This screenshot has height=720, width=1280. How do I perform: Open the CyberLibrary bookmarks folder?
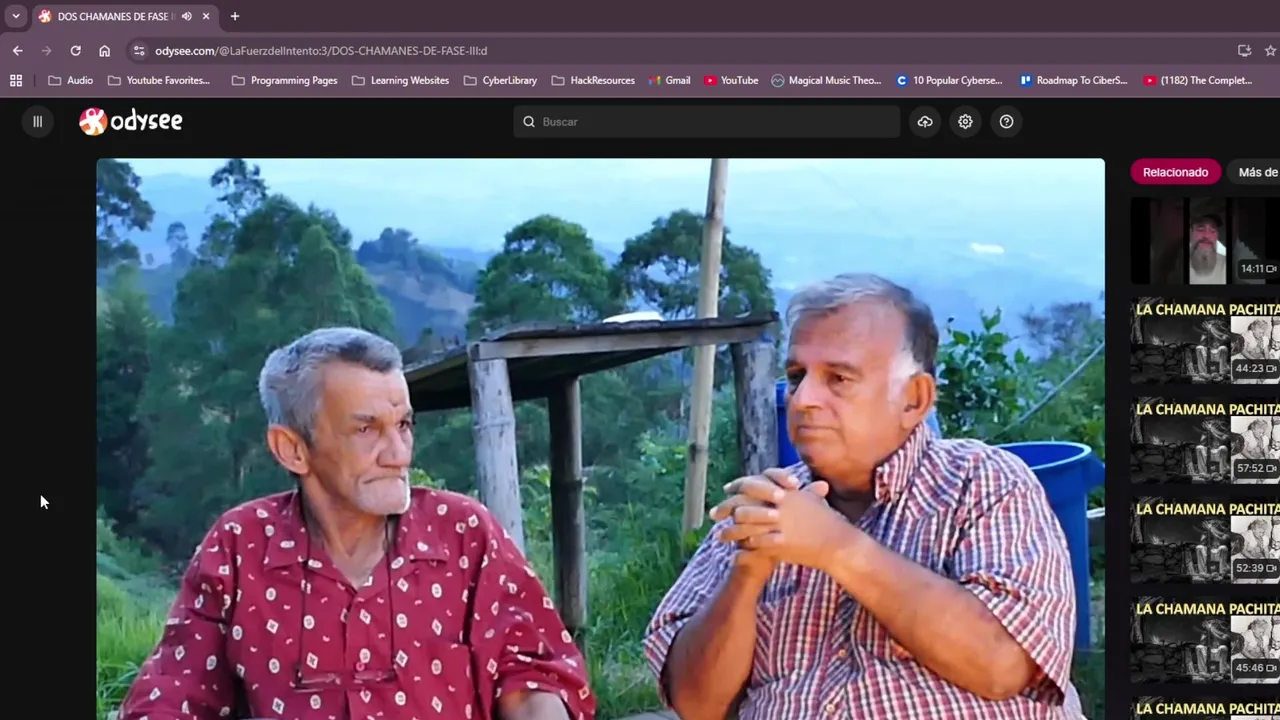coord(500,80)
